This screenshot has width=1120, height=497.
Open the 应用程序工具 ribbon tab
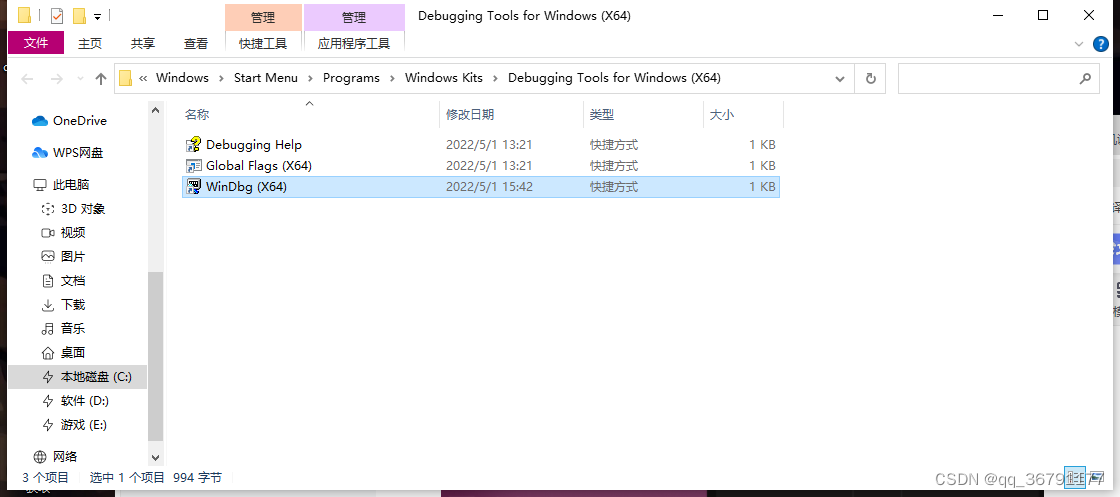click(x=354, y=44)
